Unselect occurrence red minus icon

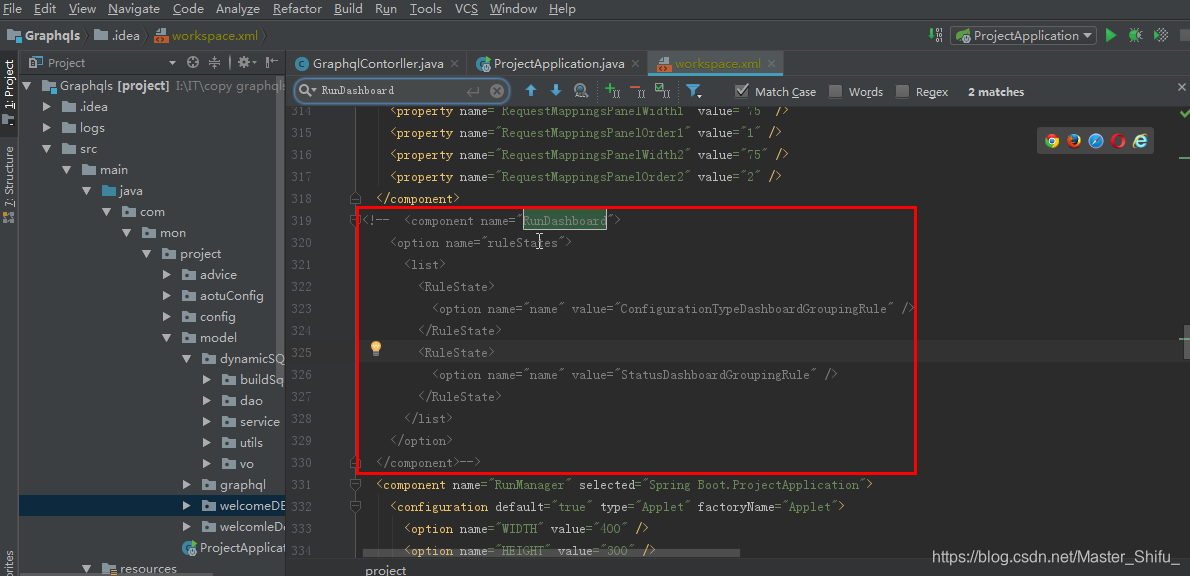(638, 91)
